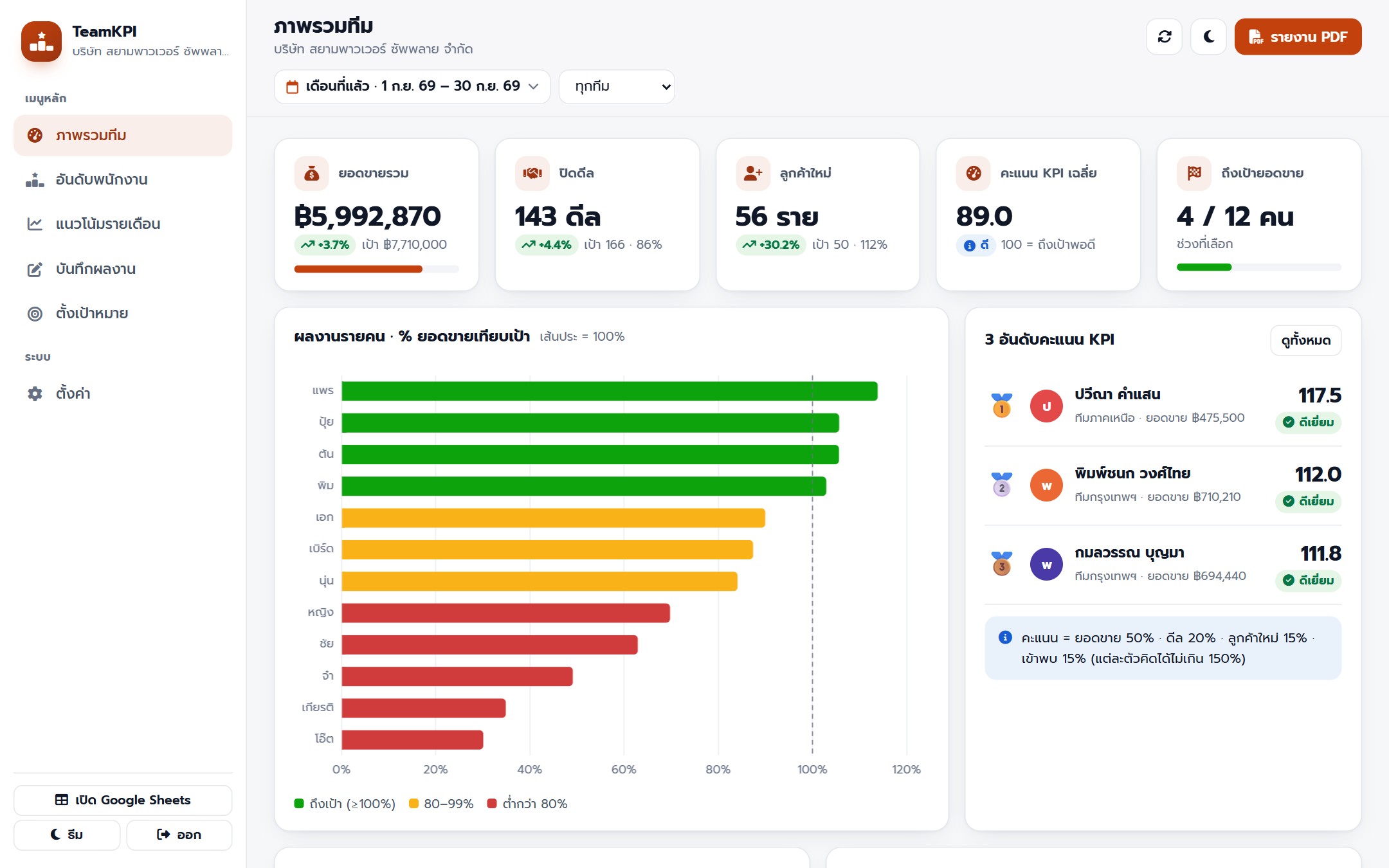Click the purple avatar of กมลวรรณ บุญมา
The image size is (1389, 868).
[x=1046, y=564]
